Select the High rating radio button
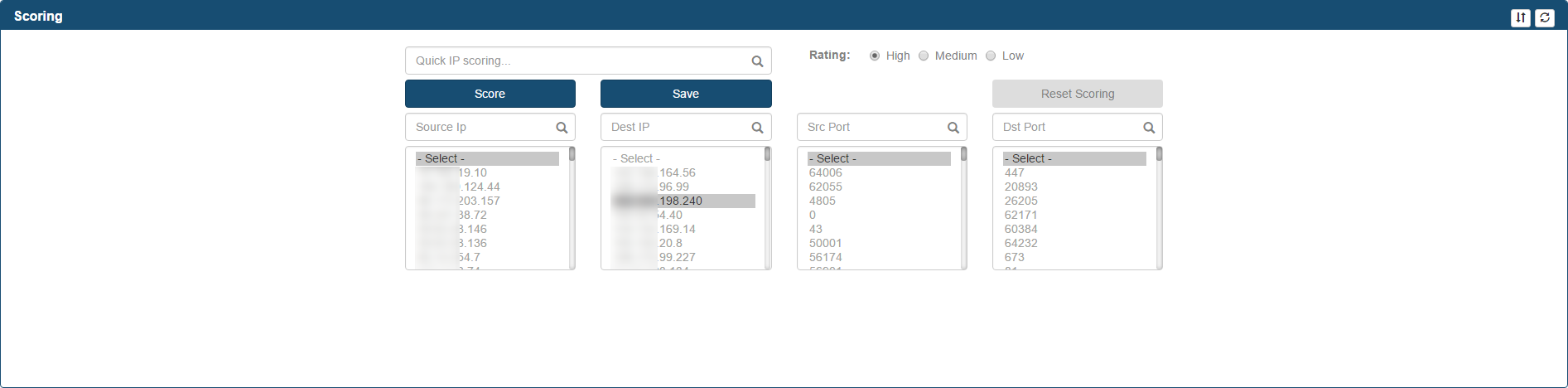The width and height of the screenshot is (1568, 388). click(x=875, y=56)
